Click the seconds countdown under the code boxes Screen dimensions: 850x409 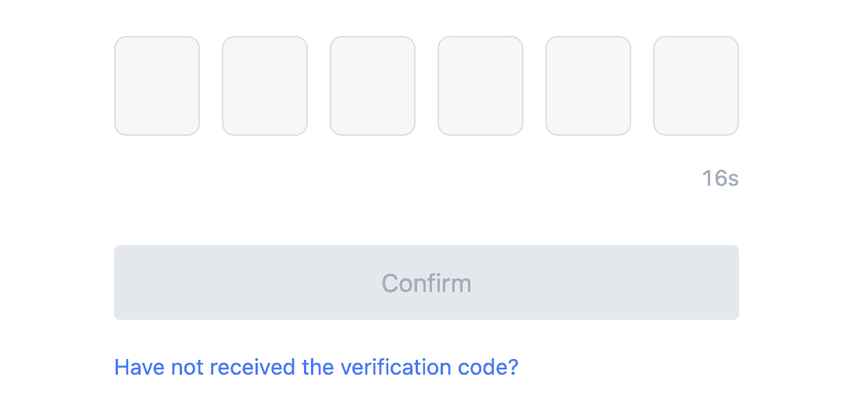click(x=720, y=179)
